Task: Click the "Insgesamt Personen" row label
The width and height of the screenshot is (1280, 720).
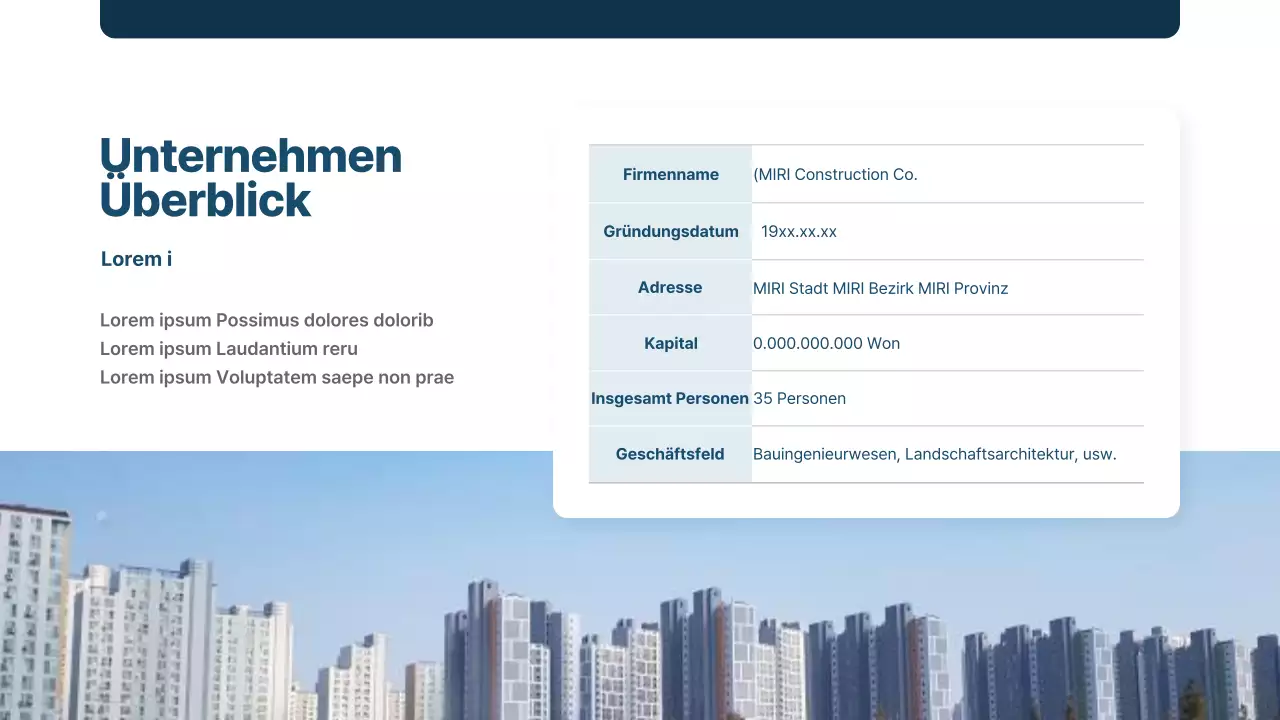Action: pyautogui.click(x=670, y=398)
